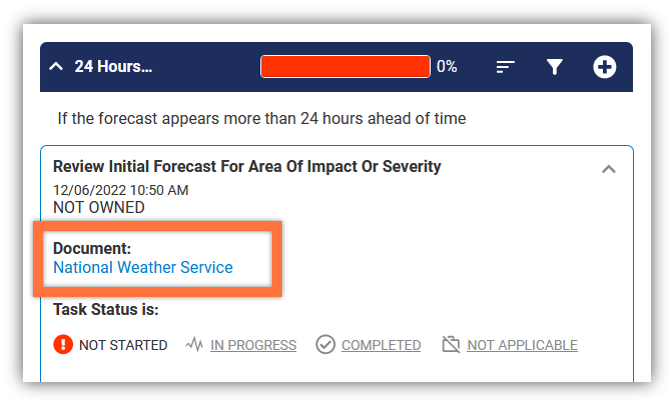Select the NOT STARTED status label
The width and height of the screenshot is (672, 404).
(123, 345)
